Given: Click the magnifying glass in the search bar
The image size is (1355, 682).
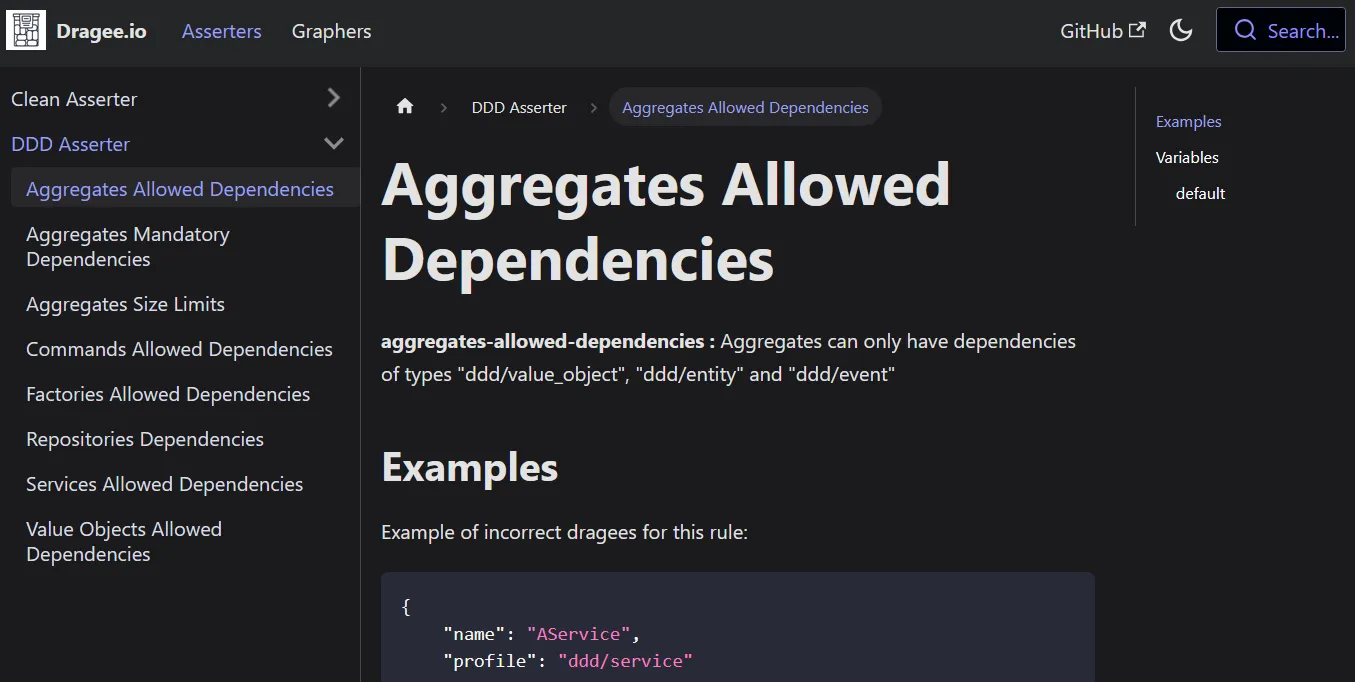Looking at the screenshot, I should (x=1244, y=30).
